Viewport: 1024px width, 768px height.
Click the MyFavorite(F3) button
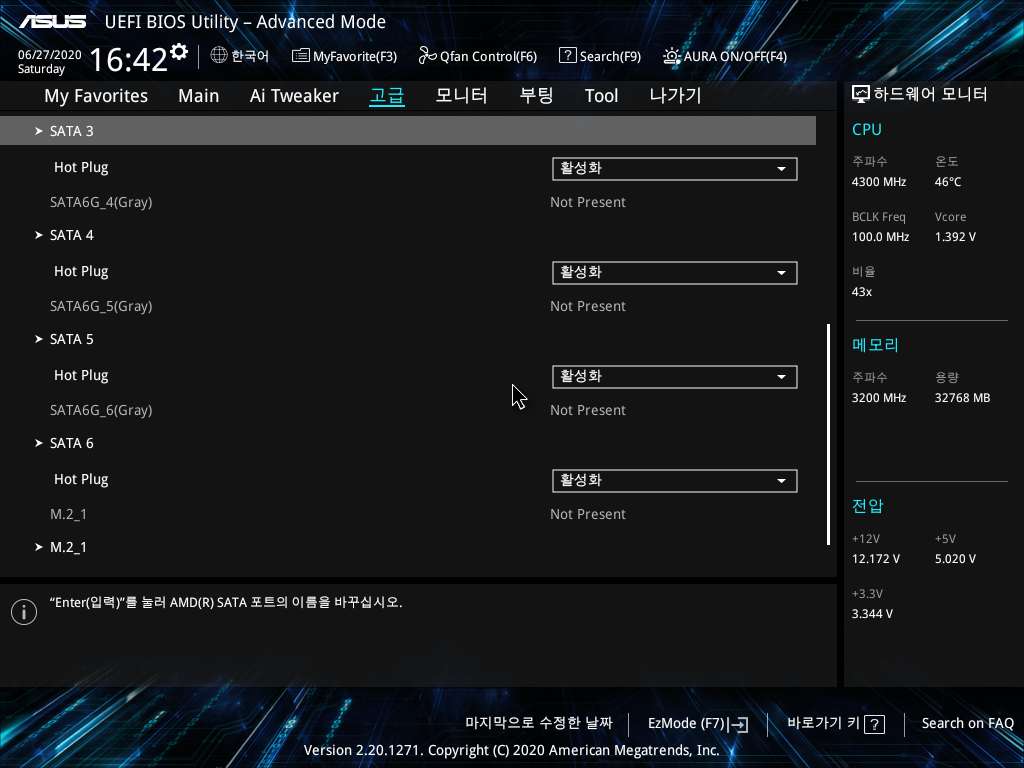point(344,56)
